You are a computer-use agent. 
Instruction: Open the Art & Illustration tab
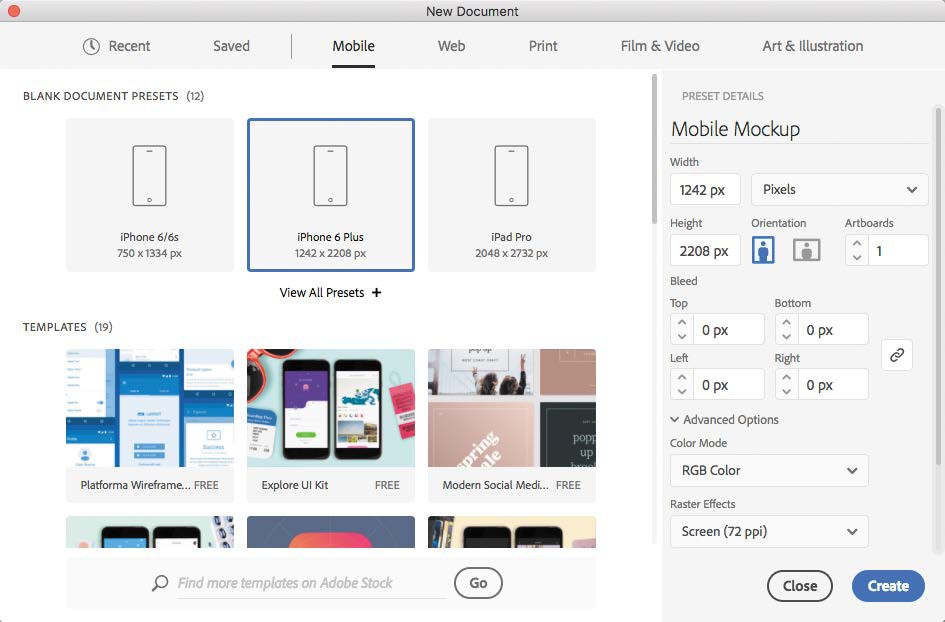tap(812, 46)
